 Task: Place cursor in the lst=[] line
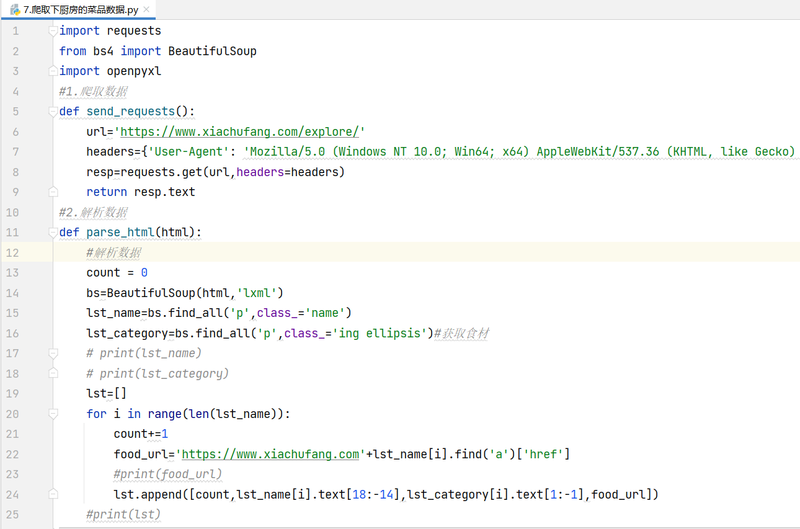click(x=106, y=393)
